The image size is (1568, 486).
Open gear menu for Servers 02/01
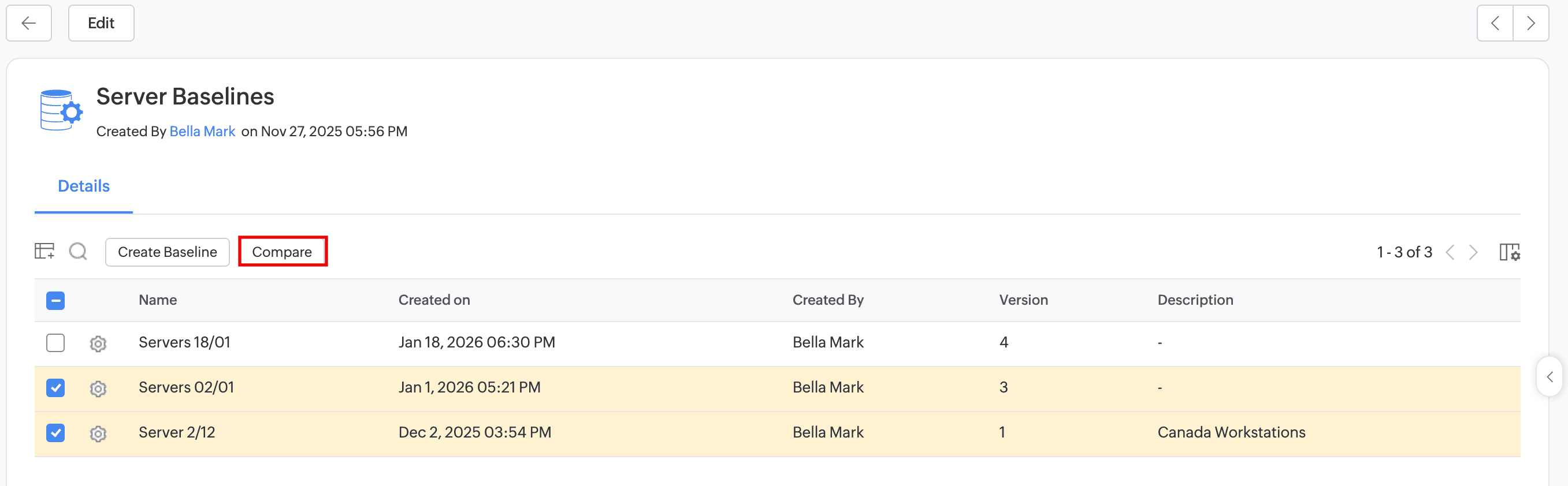[x=98, y=388]
